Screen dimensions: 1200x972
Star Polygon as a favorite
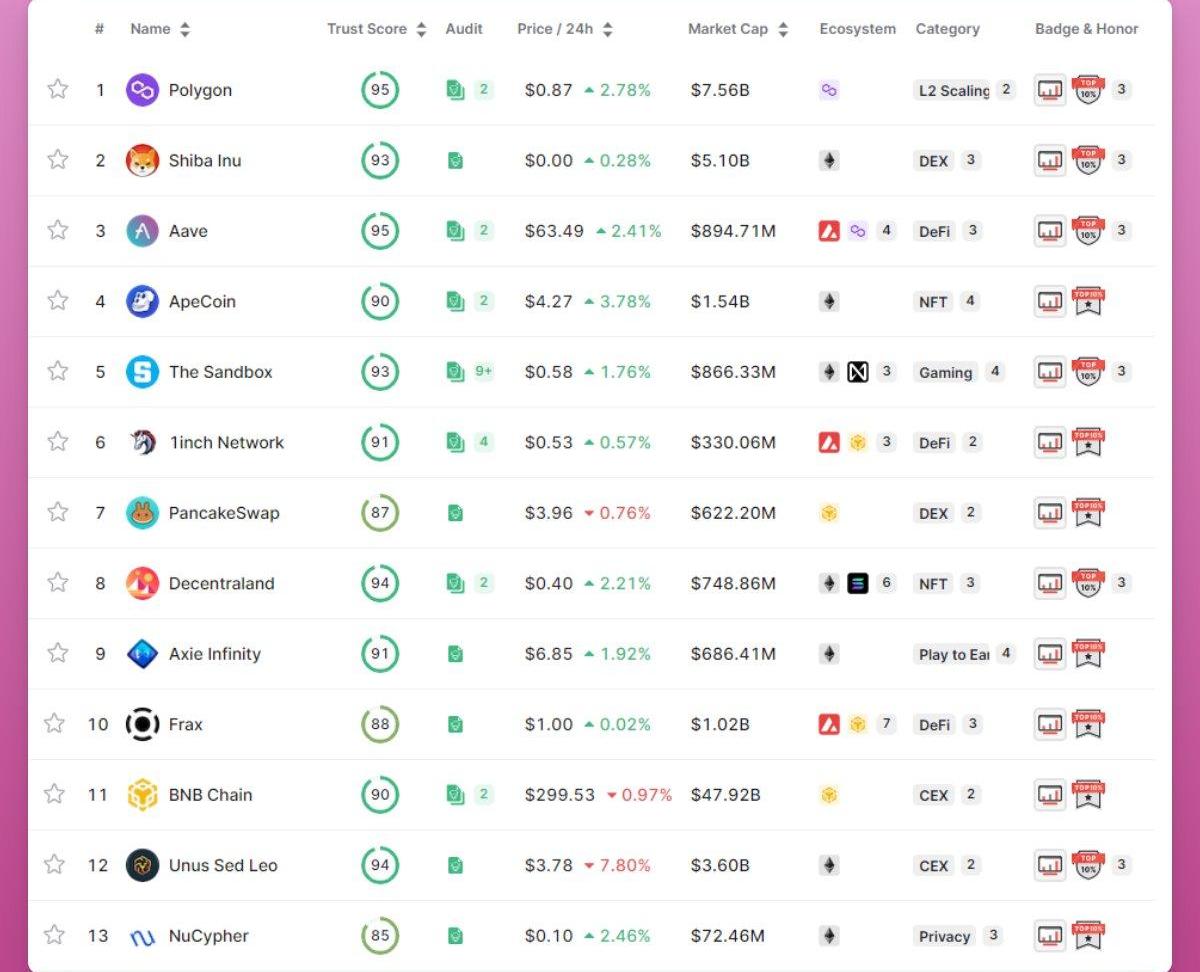[58, 90]
